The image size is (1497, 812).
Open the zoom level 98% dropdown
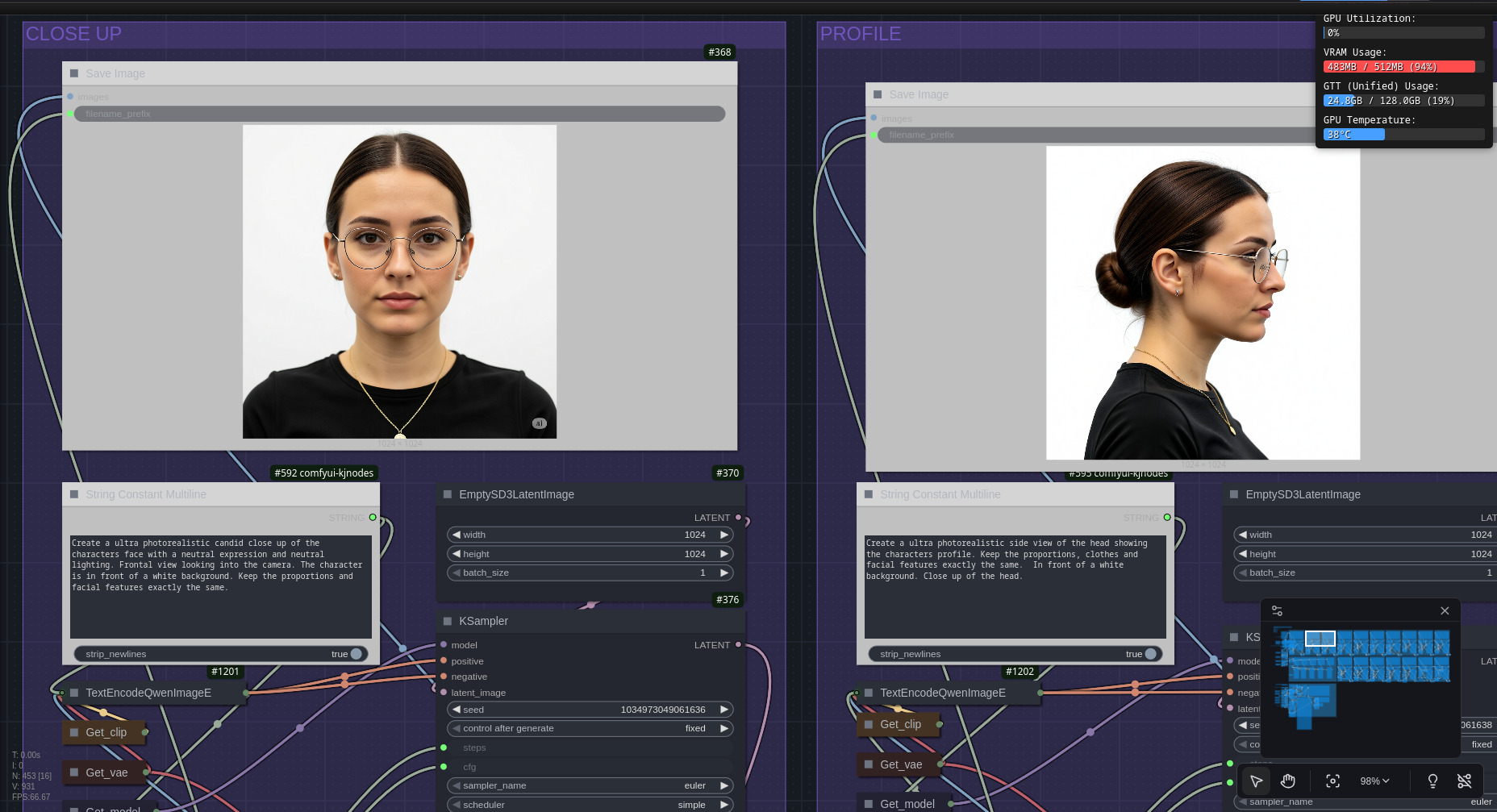(x=1374, y=781)
